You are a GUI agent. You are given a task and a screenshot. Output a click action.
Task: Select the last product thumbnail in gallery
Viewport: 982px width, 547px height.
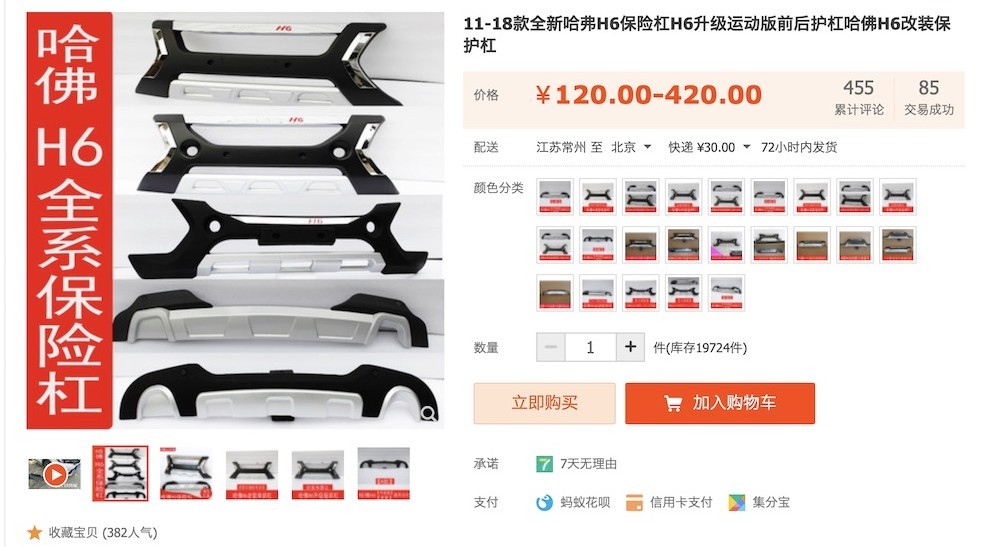[x=383, y=474]
